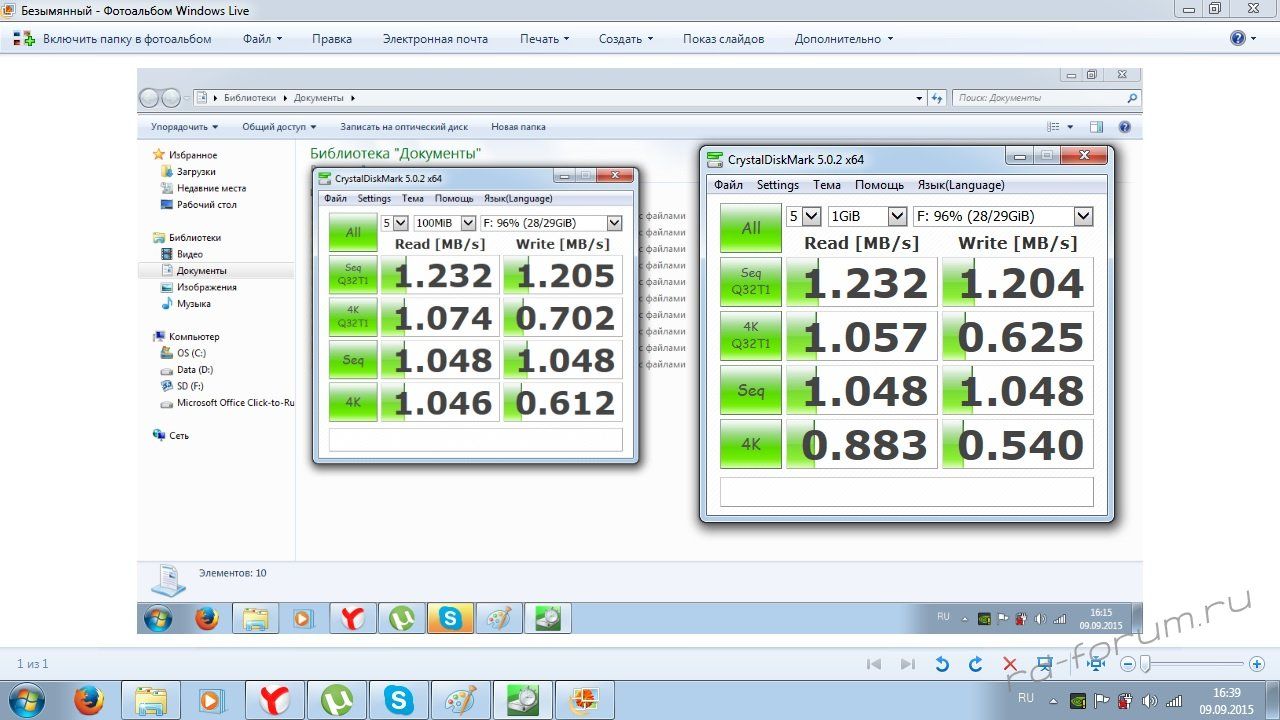Click 'Упорядочить' in Explorer window toolbar
Image resolution: width=1280 pixels, height=720 pixels.
pos(184,127)
